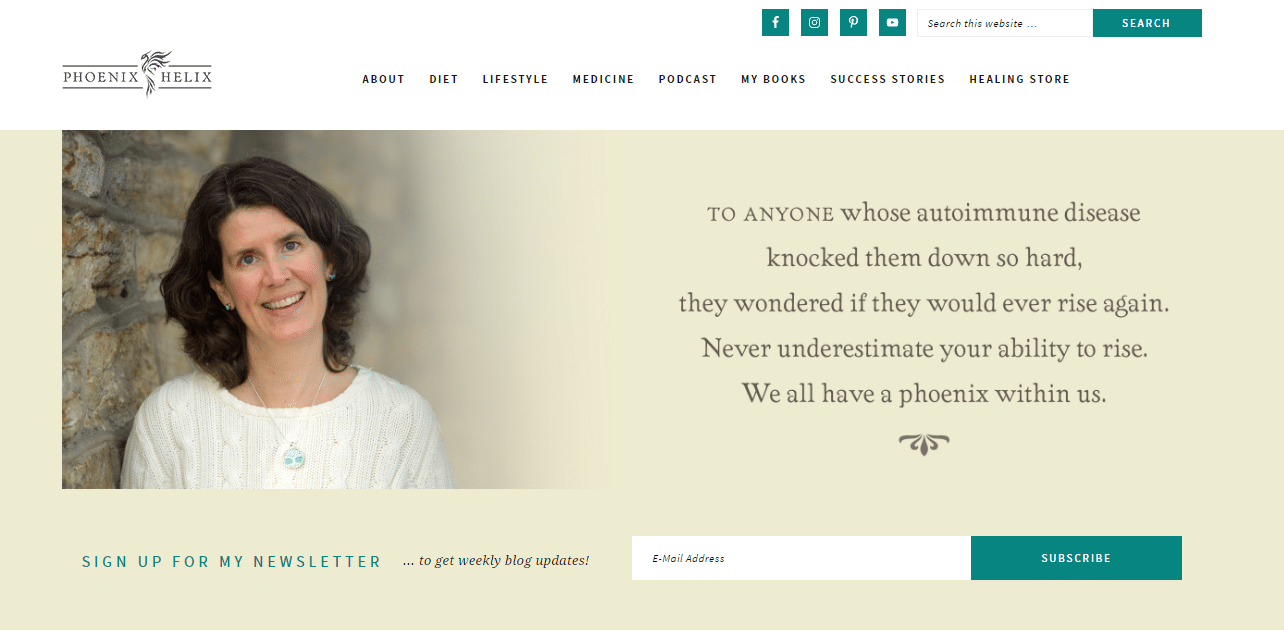The width and height of the screenshot is (1284, 631).
Task: Open the YouTube social icon
Action: (x=892, y=23)
